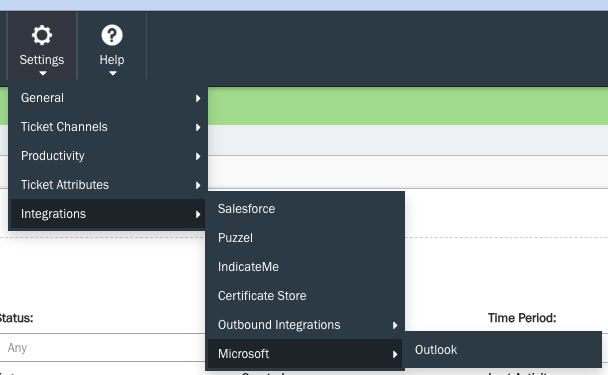Click the Status dropdown showing Any

pyautogui.click(x=103, y=348)
